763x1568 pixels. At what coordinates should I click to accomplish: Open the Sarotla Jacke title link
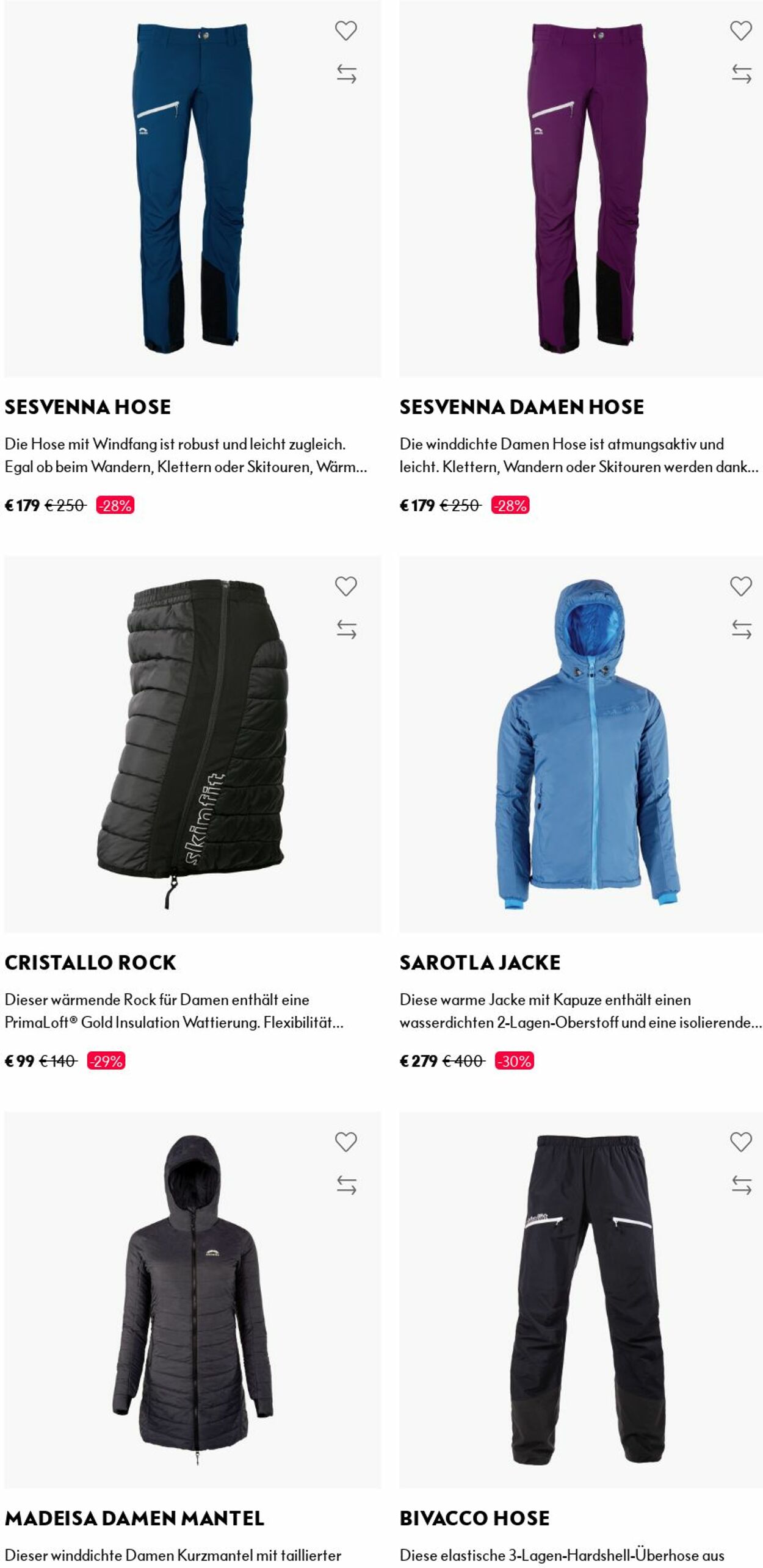(480, 963)
